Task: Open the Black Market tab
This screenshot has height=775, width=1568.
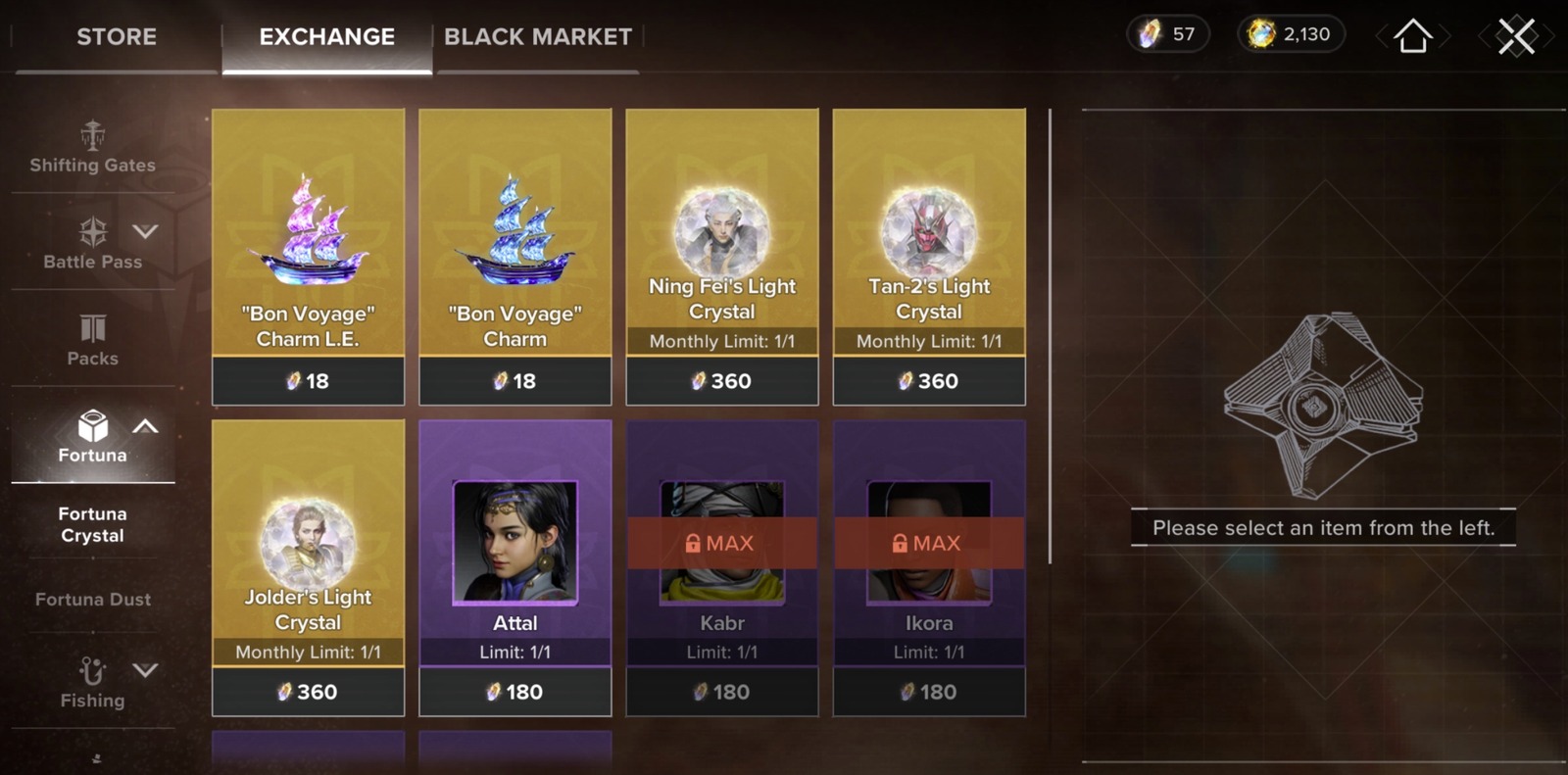Action: point(538,37)
